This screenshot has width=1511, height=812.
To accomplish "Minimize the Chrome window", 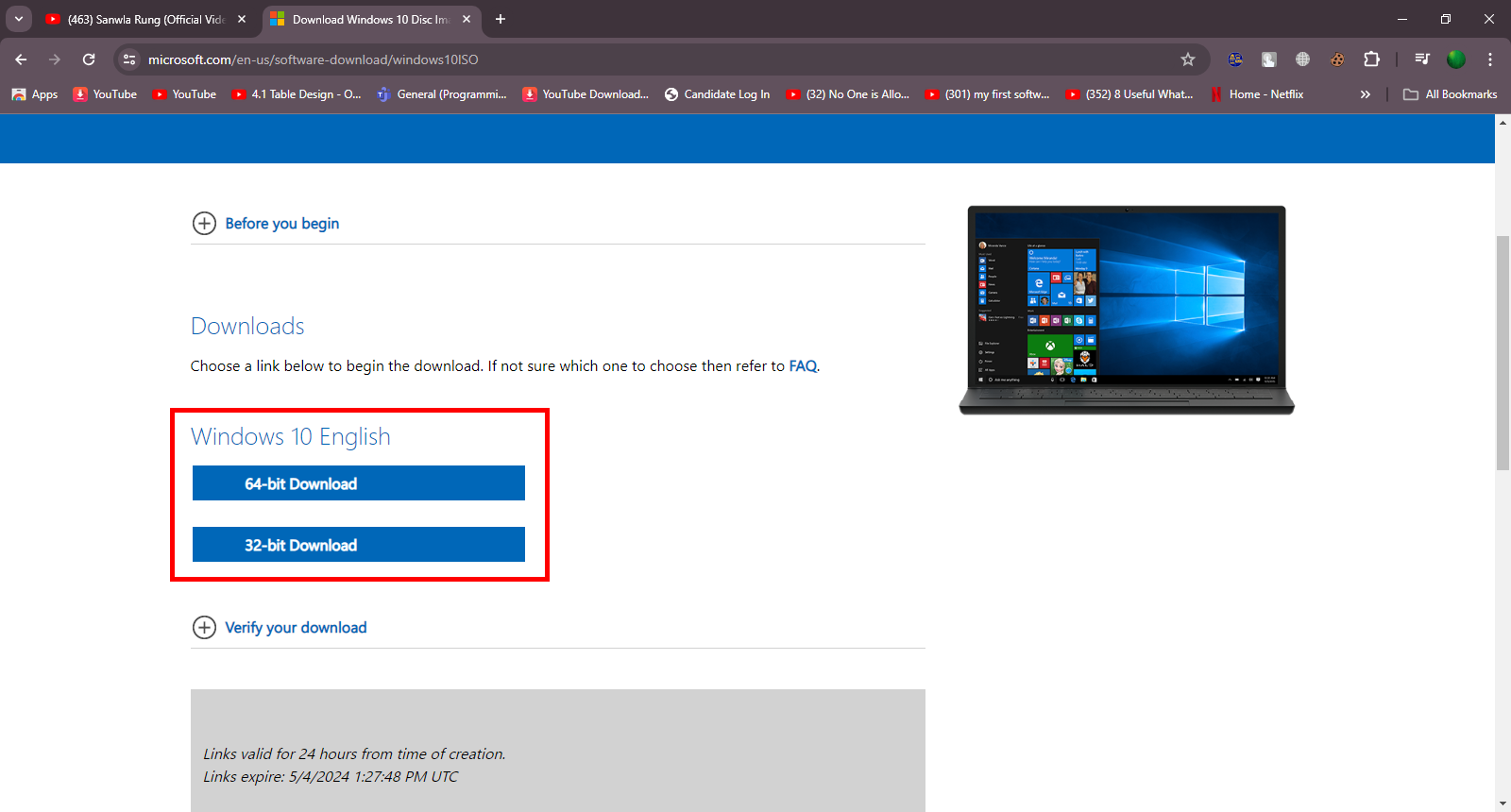I will coord(1402,19).
